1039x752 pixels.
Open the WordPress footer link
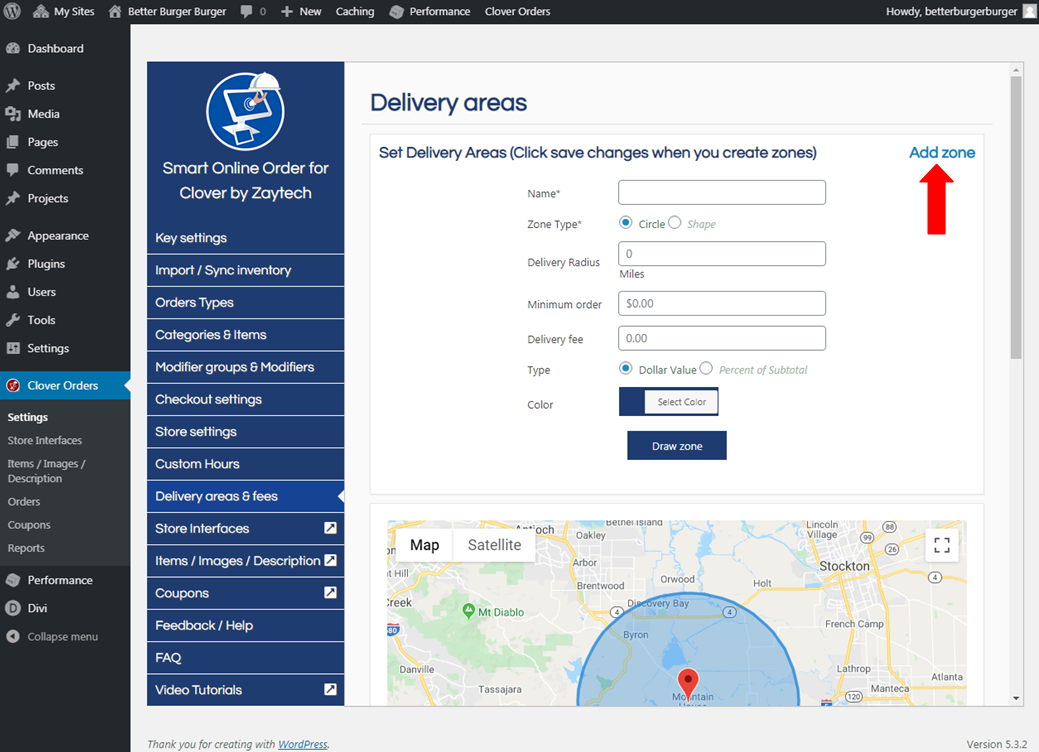point(302,744)
